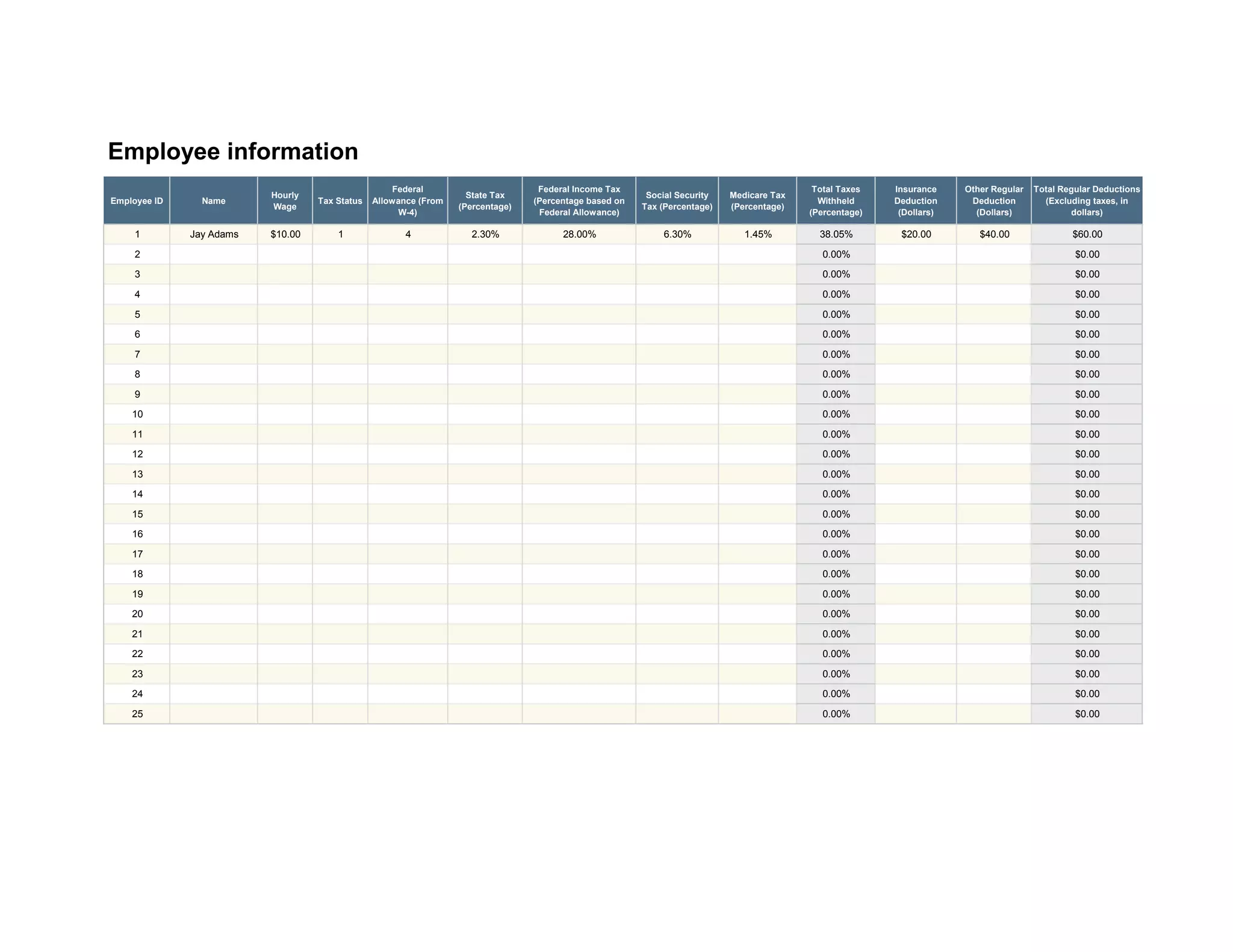1233x952 pixels.
Task: Click the $10.00 hourly wage cell
Action: pyautogui.click(x=285, y=234)
